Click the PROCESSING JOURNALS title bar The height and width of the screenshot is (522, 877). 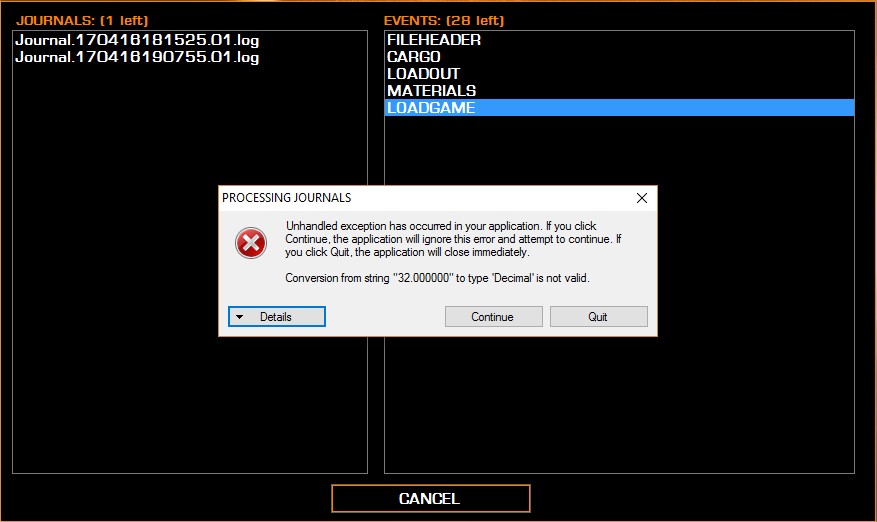pyautogui.click(x=425, y=198)
